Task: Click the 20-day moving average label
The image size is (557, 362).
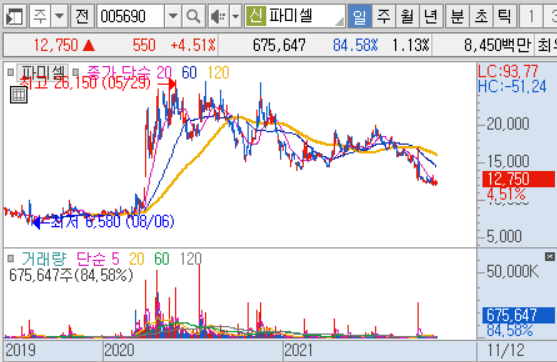Action: click(x=164, y=72)
